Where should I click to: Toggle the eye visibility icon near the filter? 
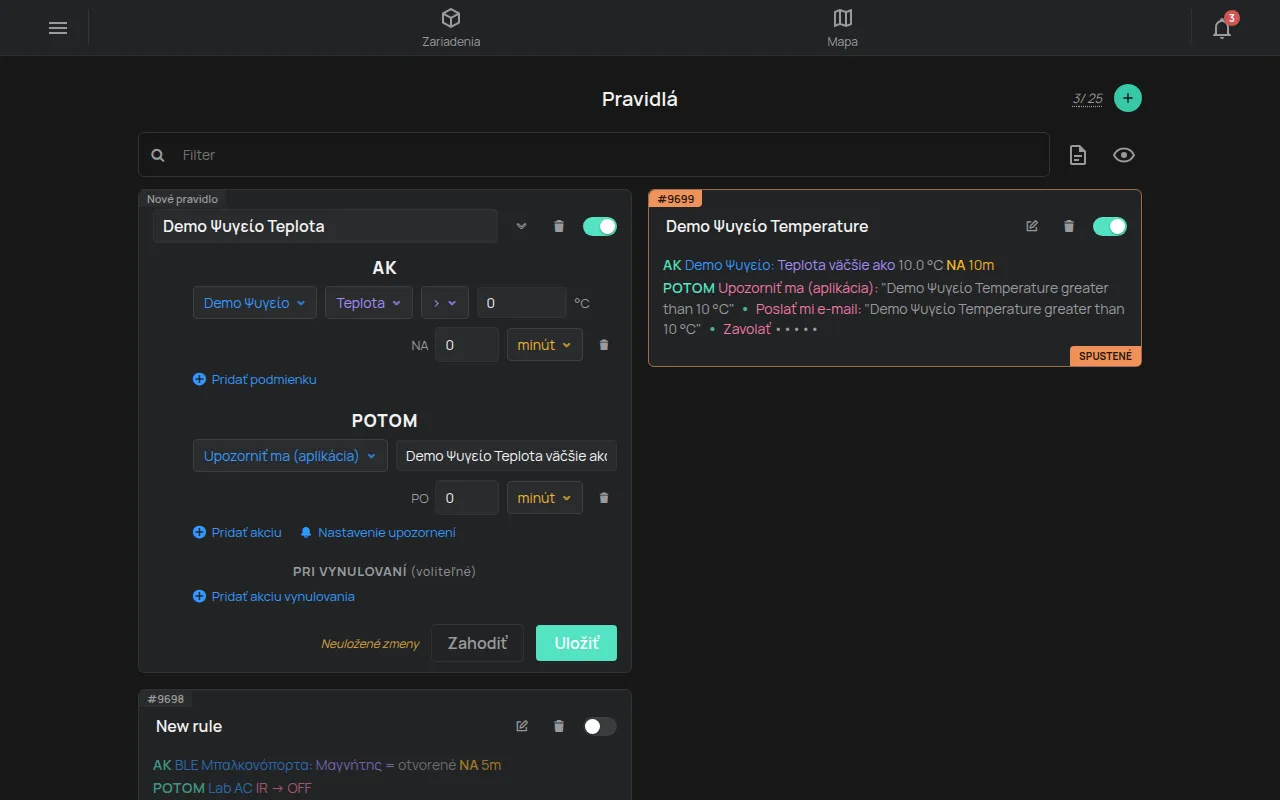pos(1124,155)
